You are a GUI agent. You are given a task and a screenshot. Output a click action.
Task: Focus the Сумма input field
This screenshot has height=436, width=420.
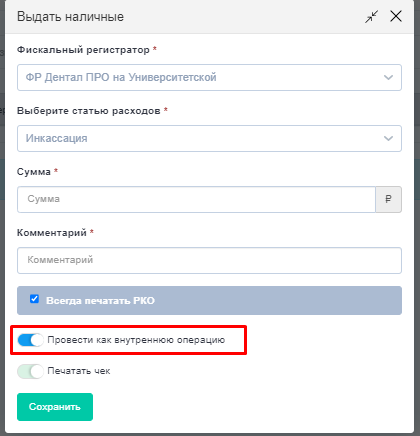196,199
